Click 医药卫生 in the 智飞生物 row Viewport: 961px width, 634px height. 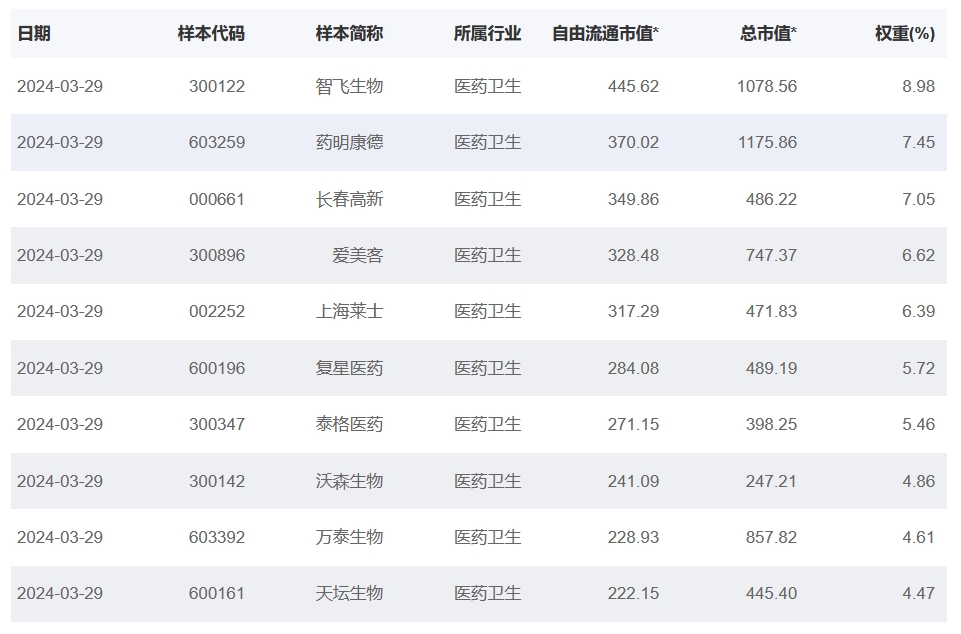pos(488,86)
